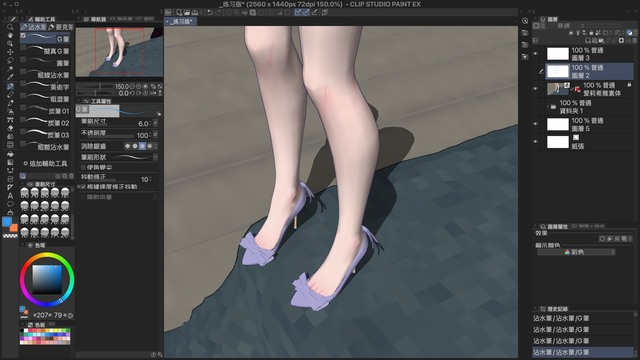Image resolution: width=640 pixels, height=360 pixels.
Task: Collapse the 筆刷尺寸 brush size panel
Action: pos(23,184)
